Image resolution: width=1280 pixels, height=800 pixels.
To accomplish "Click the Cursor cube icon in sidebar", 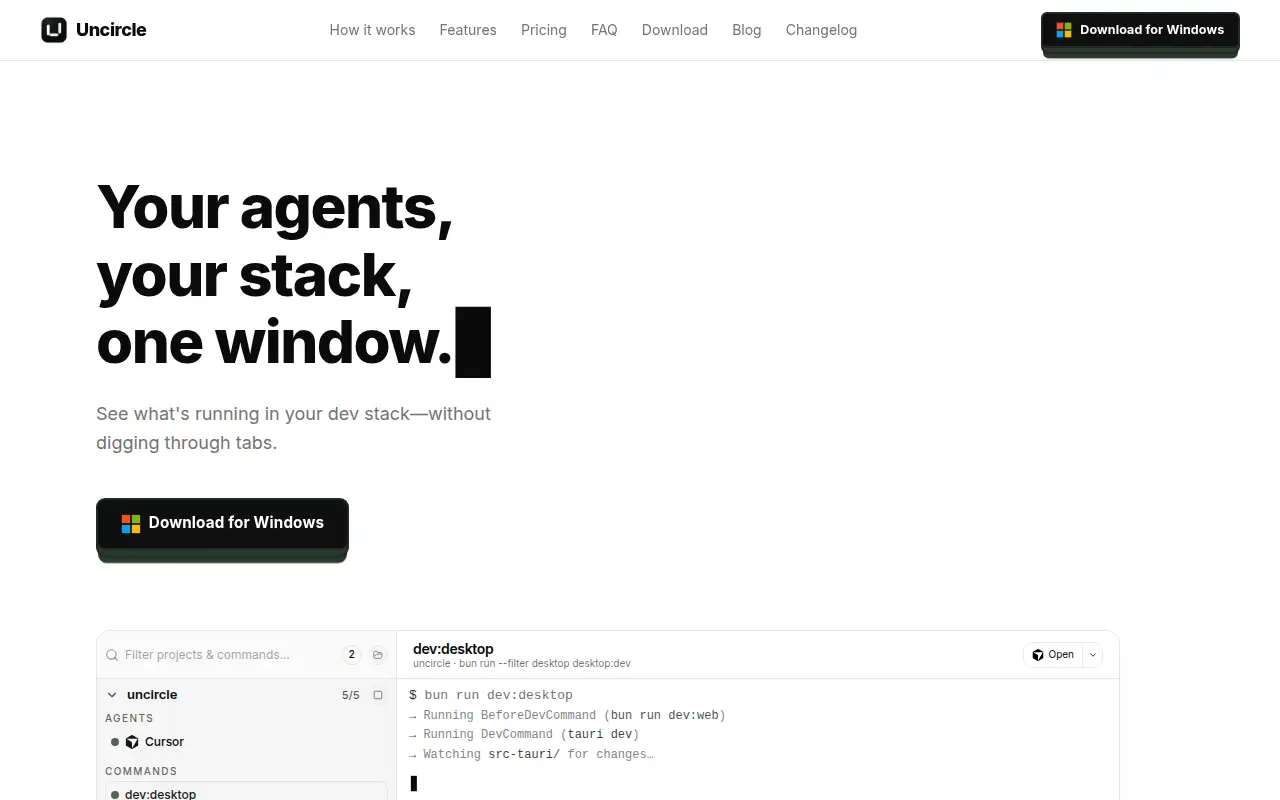I will click(x=132, y=742).
